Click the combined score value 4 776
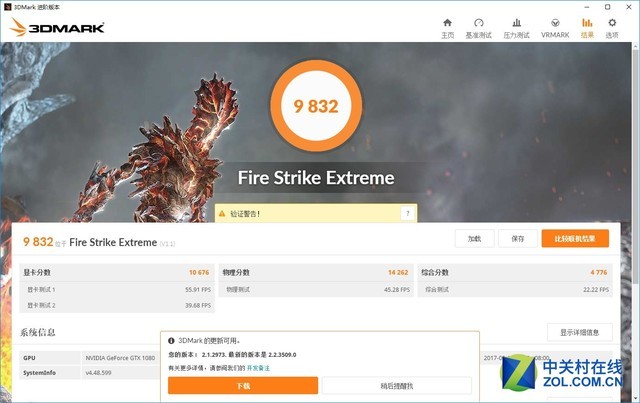The height and width of the screenshot is (403, 640). click(x=599, y=272)
